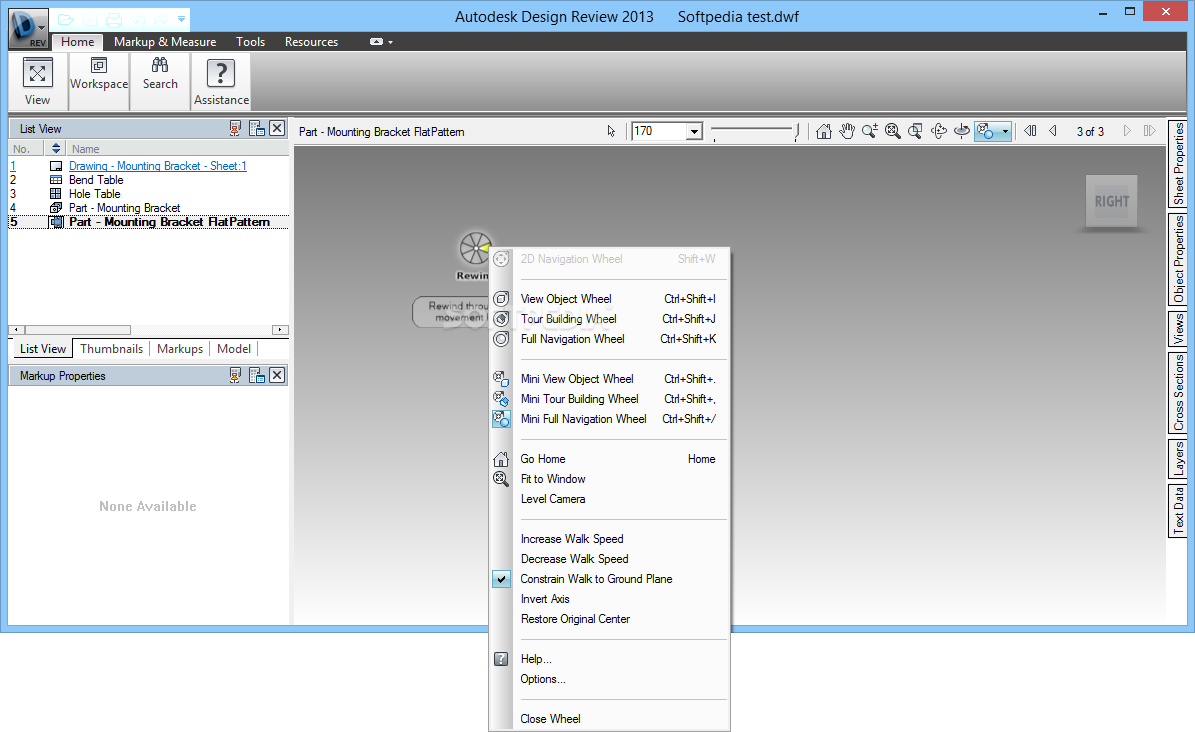Click the Save quick access icon
The image size is (1195, 732).
pyautogui.click(x=90, y=19)
